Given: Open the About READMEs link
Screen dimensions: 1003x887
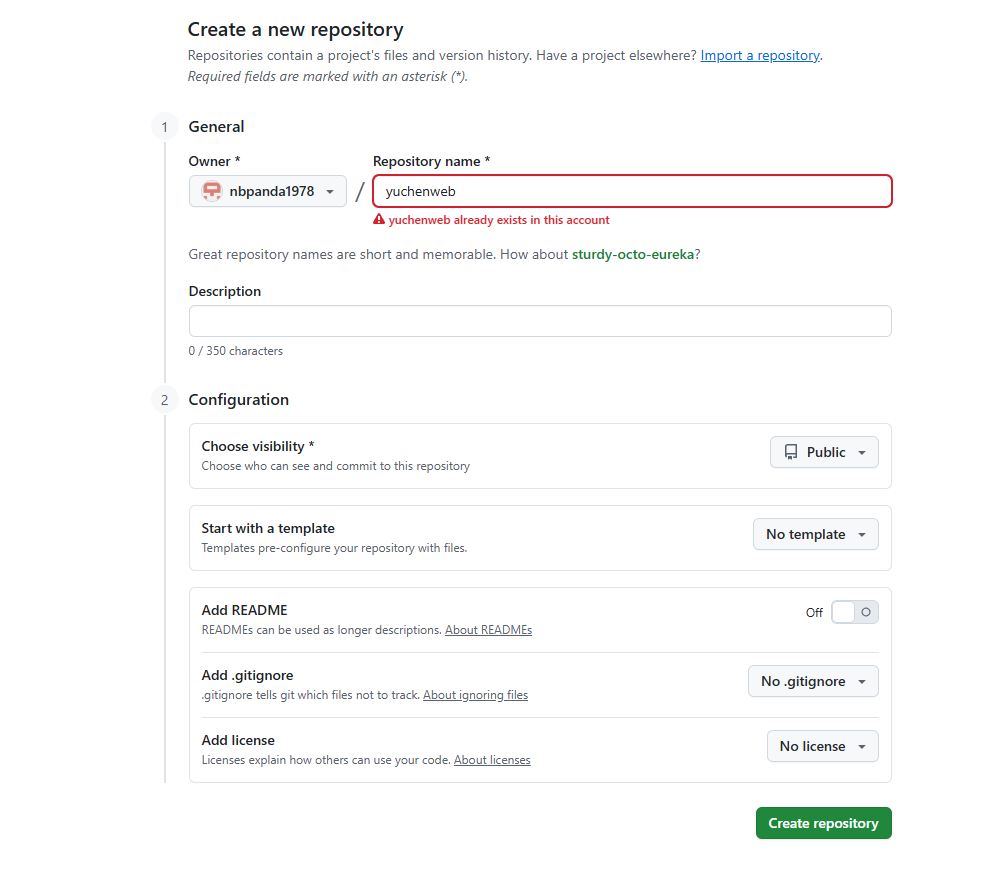Looking at the screenshot, I should (488, 630).
